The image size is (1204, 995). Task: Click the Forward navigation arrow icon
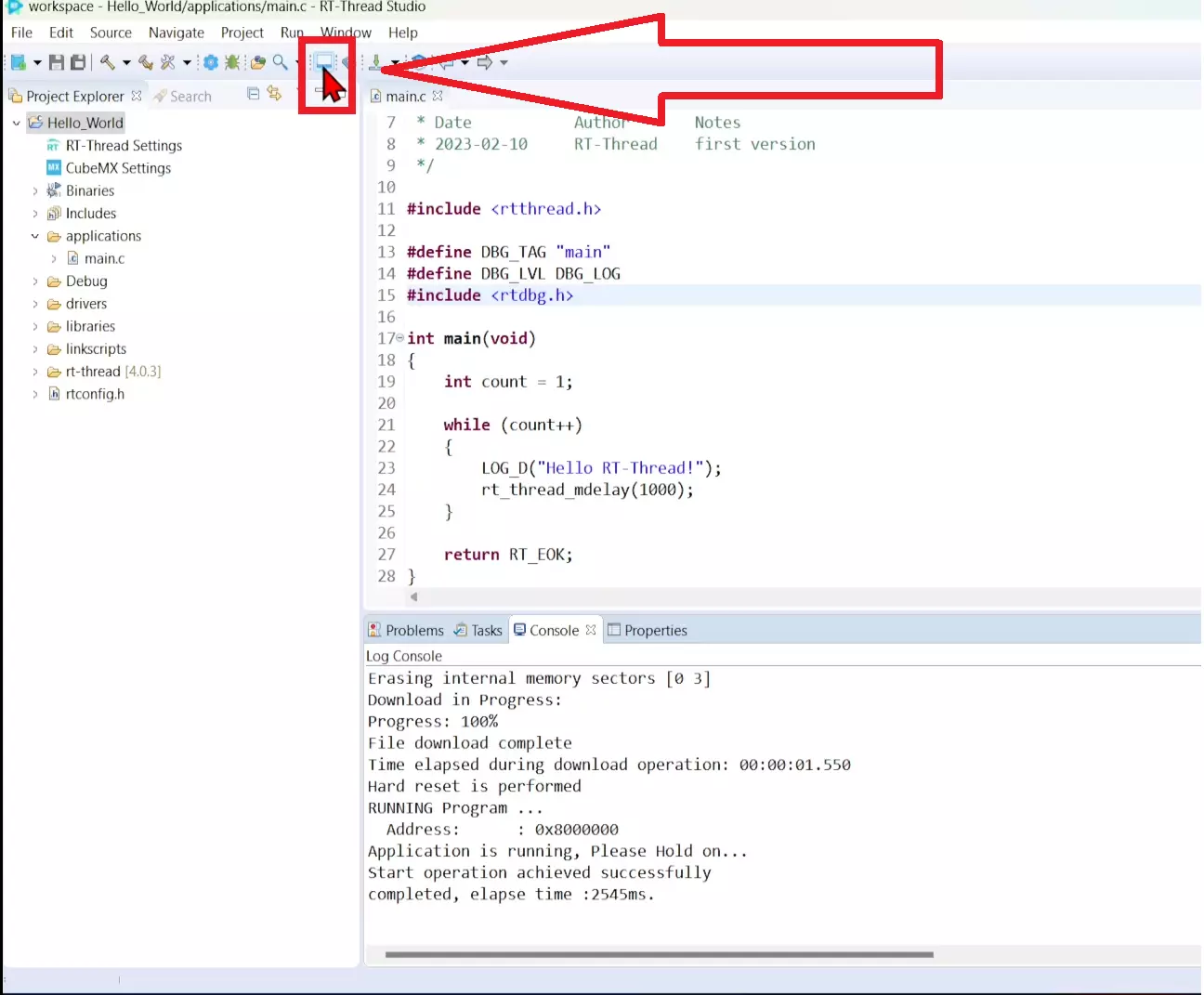point(485,62)
